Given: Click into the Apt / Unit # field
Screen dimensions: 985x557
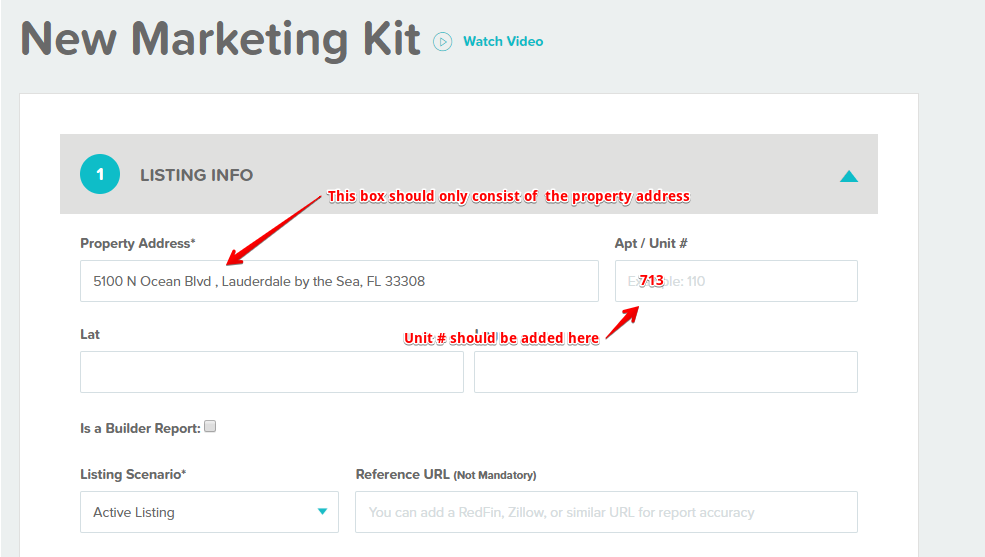Looking at the screenshot, I should coord(736,281).
